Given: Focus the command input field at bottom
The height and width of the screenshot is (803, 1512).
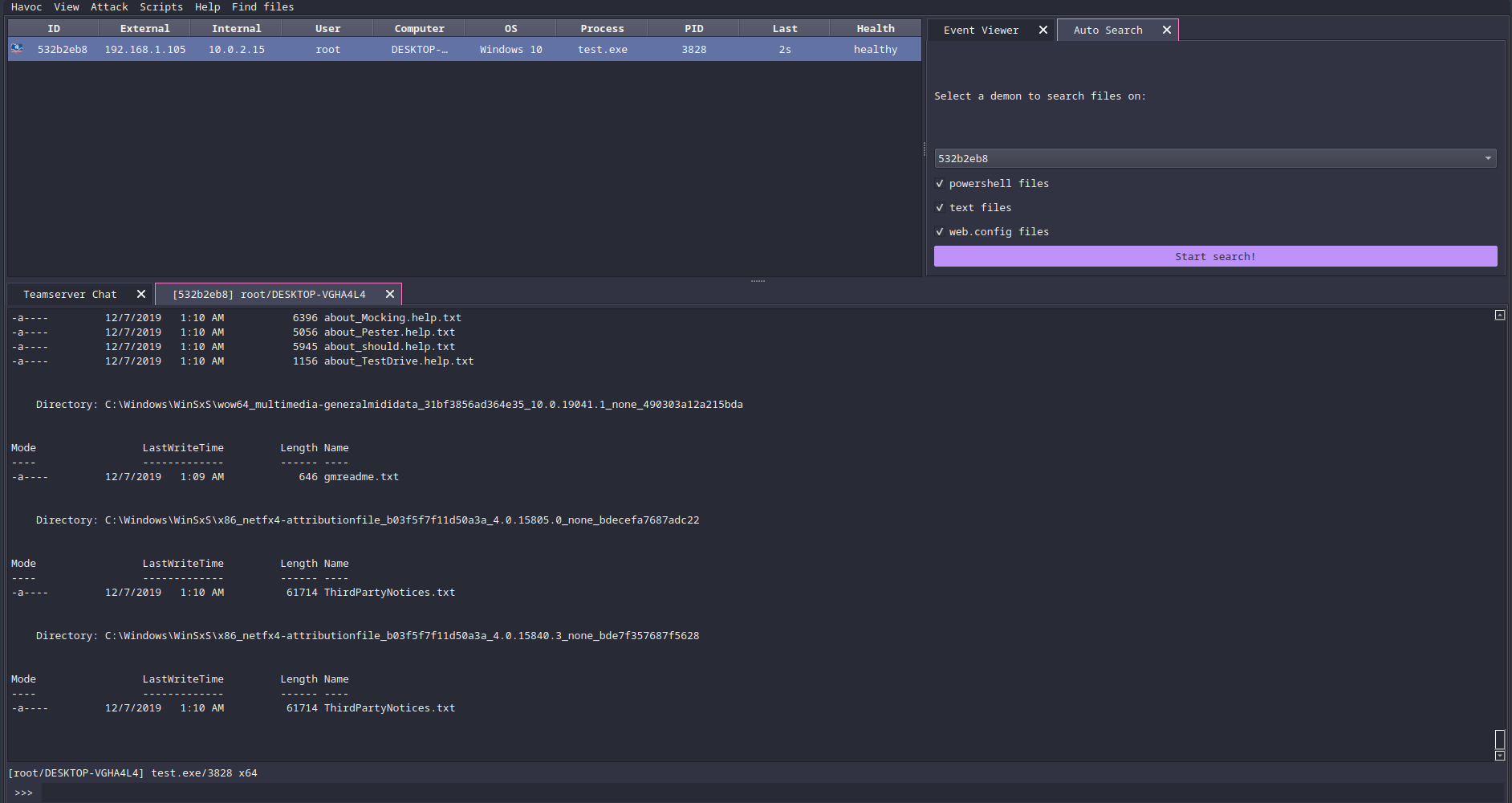Looking at the screenshot, I should tap(770, 793).
